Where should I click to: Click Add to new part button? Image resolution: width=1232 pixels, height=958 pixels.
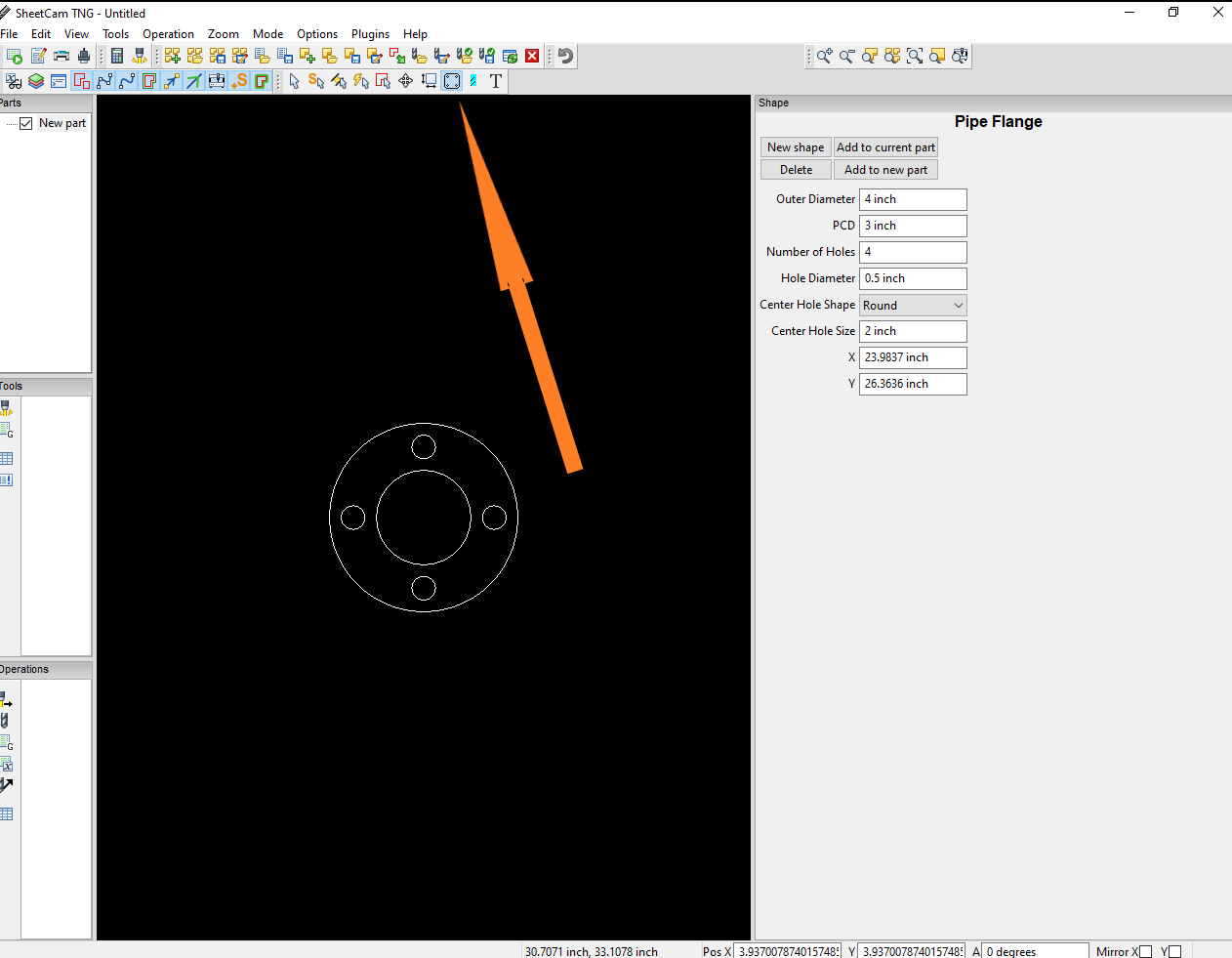pos(886,170)
